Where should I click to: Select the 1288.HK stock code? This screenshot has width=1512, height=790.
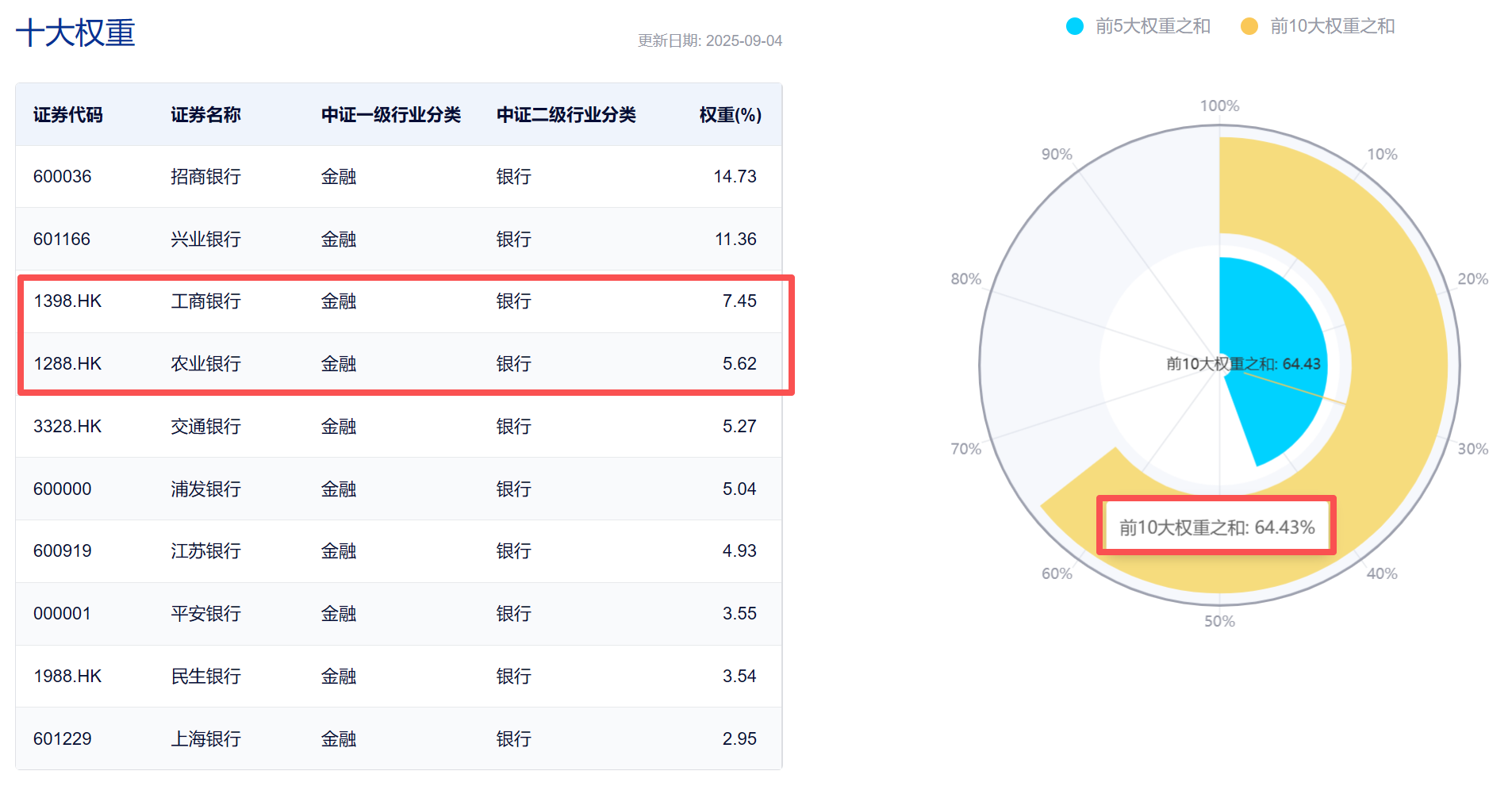[x=67, y=364]
